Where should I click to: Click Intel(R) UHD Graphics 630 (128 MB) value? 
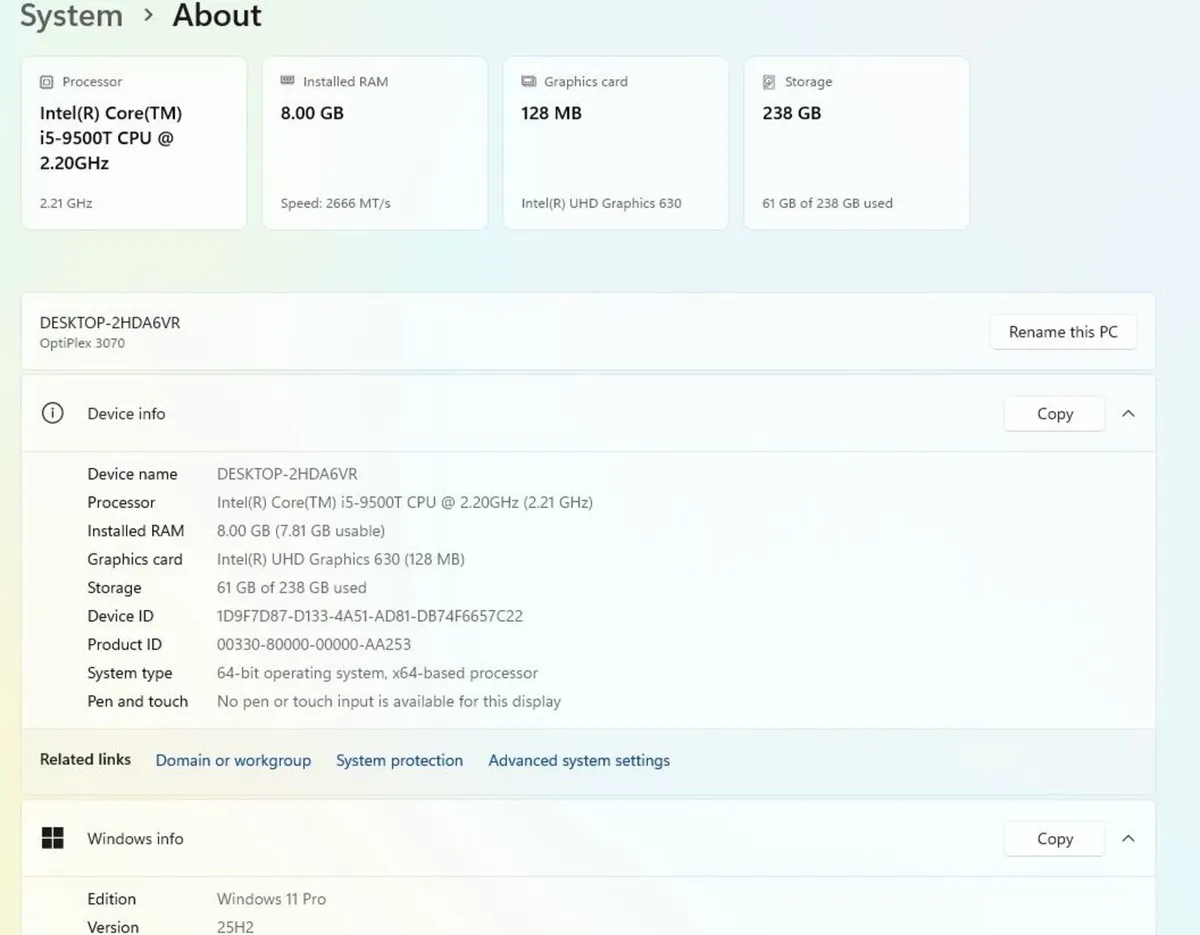coord(341,559)
